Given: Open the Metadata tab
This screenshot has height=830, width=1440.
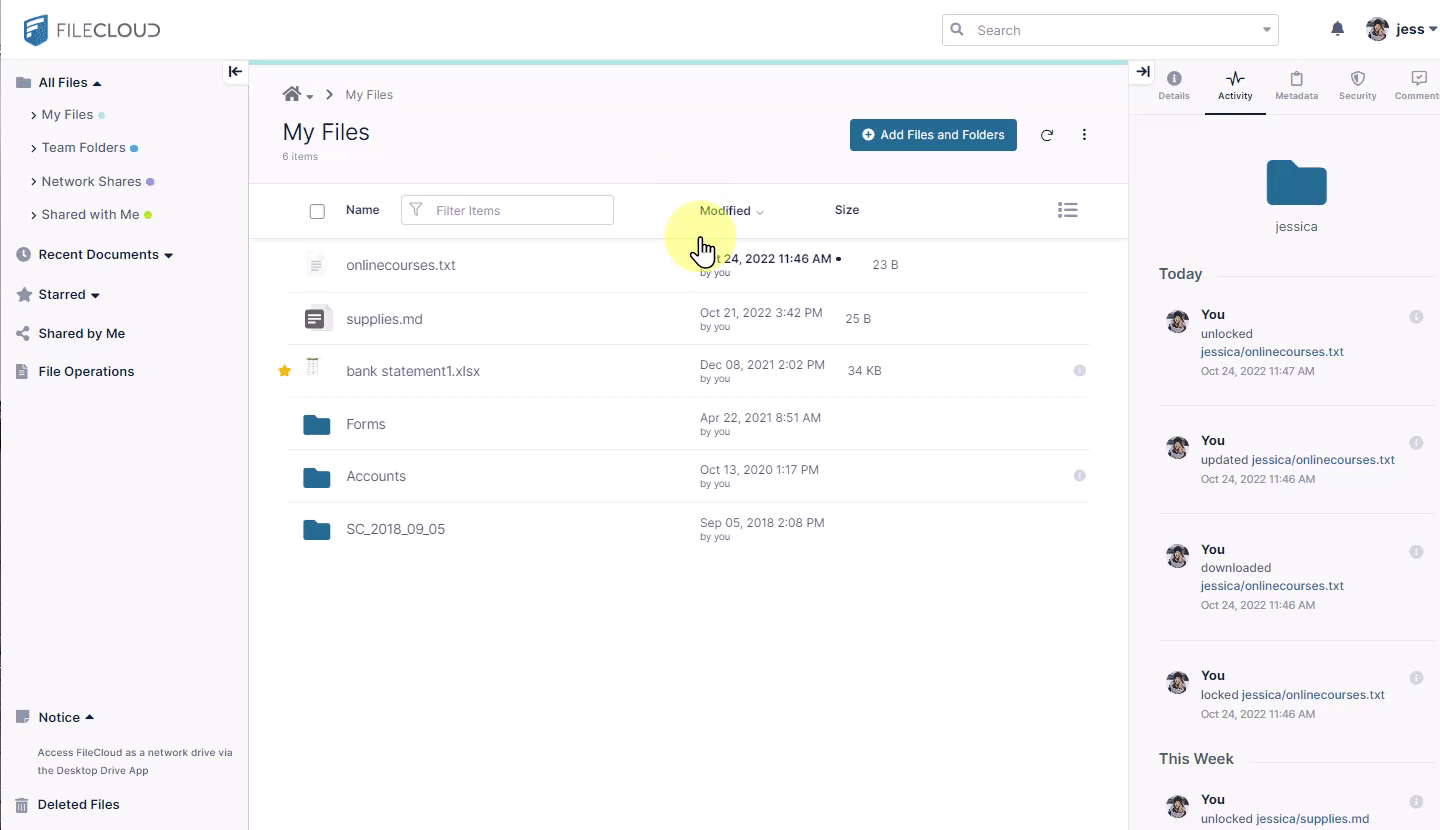Looking at the screenshot, I should (x=1296, y=86).
